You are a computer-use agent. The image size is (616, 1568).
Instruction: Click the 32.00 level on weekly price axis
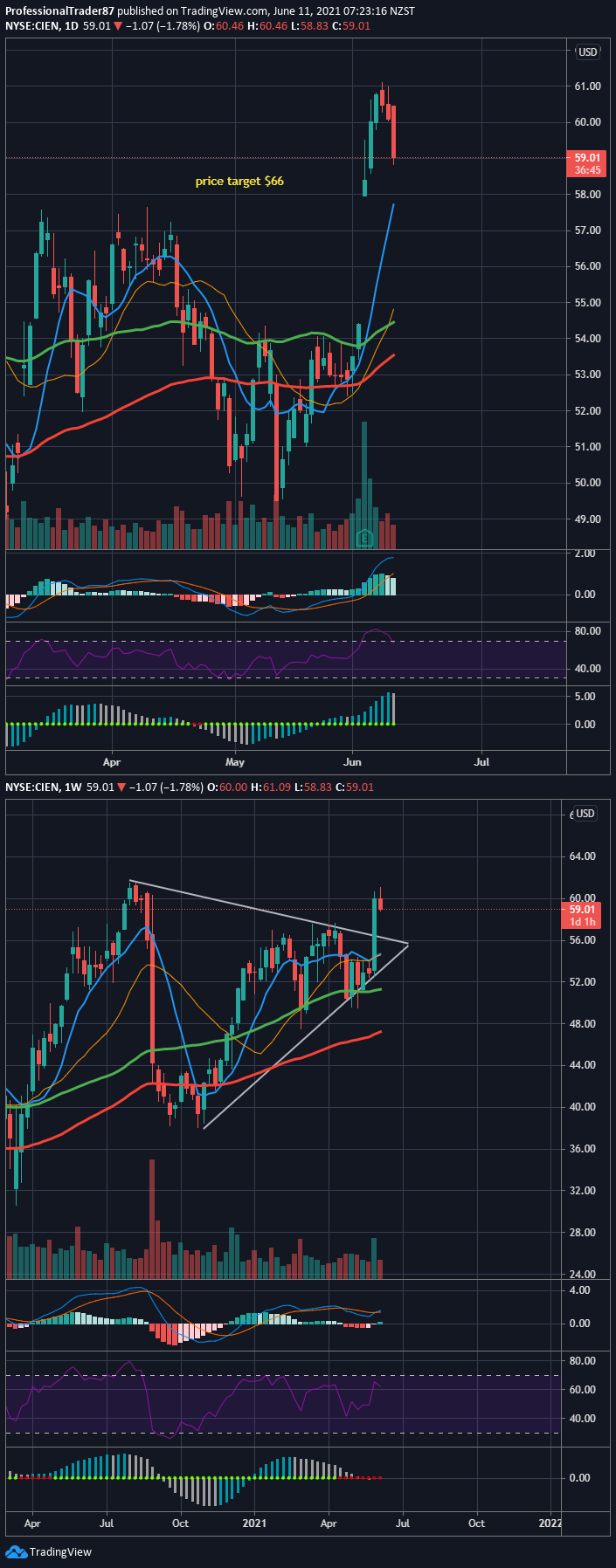pyautogui.click(x=583, y=1191)
